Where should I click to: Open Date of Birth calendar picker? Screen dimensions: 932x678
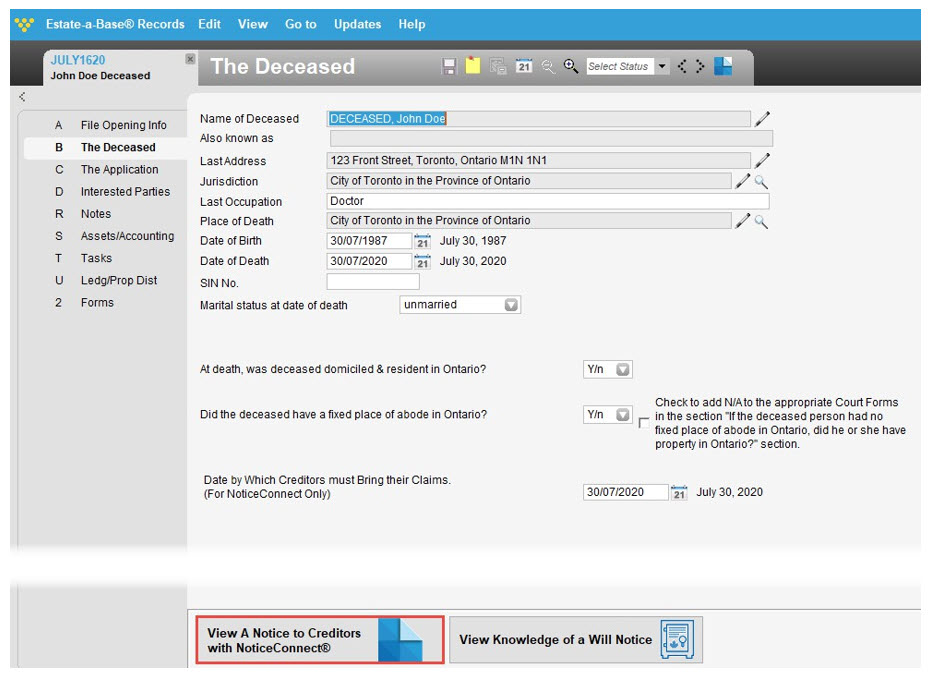pyautogui.click(x=422, y=241)
